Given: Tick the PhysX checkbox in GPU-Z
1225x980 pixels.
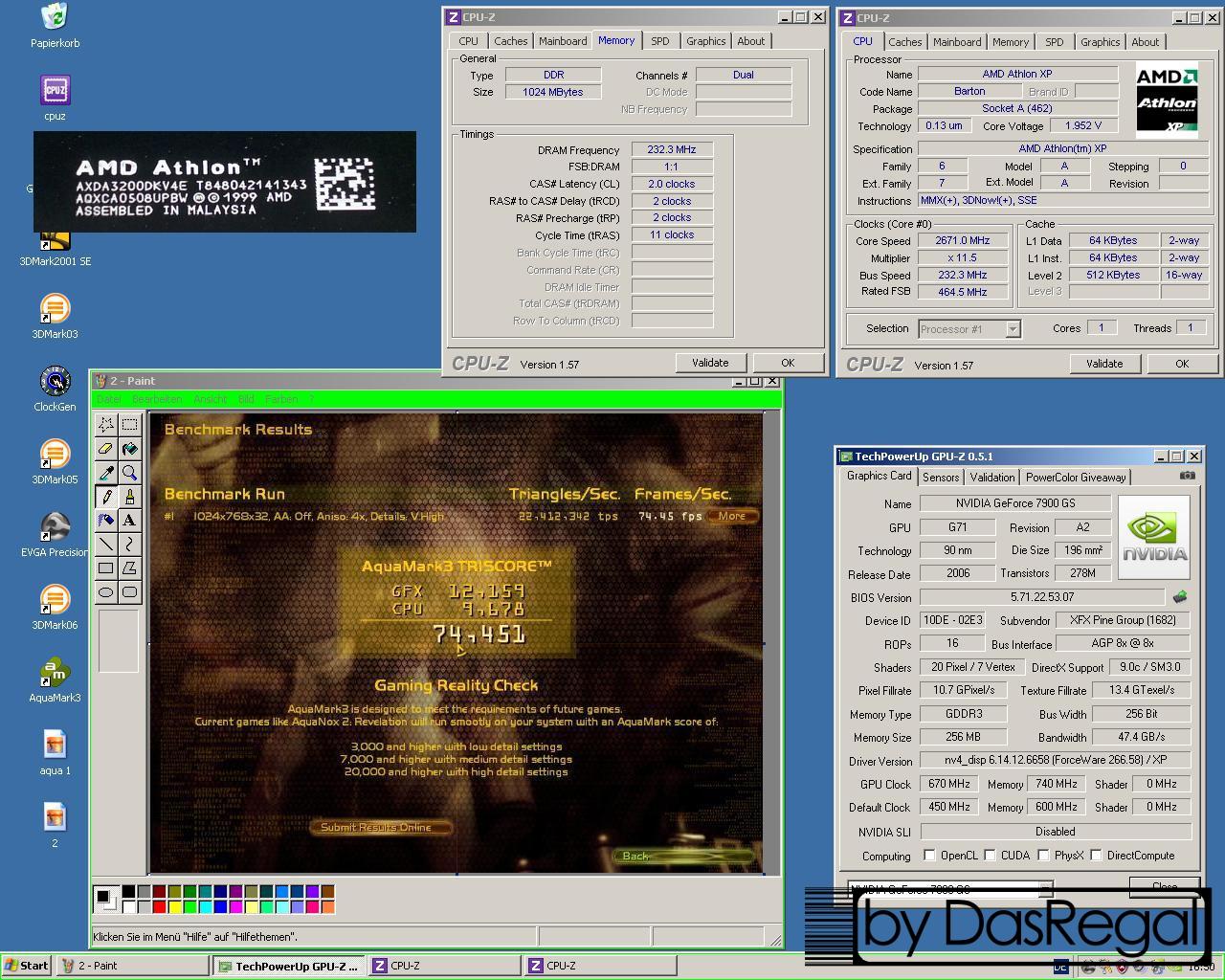Looking at the screenshot, I should coord(1043,856).
